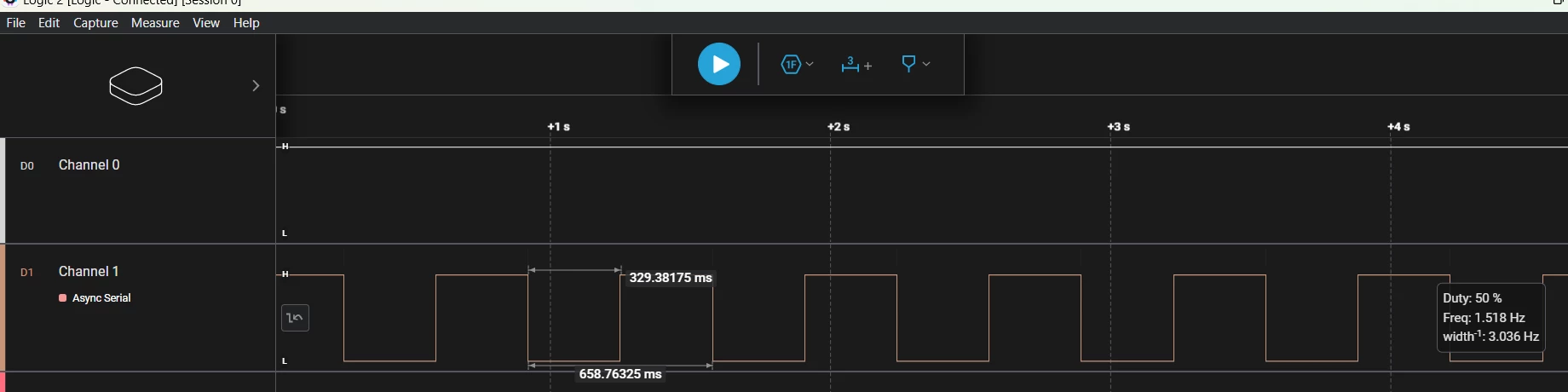Image resolution: width=1568 pixels, height=392 pixels.
Task: Click the Freq: 1.518 Hz value
Action: [1484, 317]
